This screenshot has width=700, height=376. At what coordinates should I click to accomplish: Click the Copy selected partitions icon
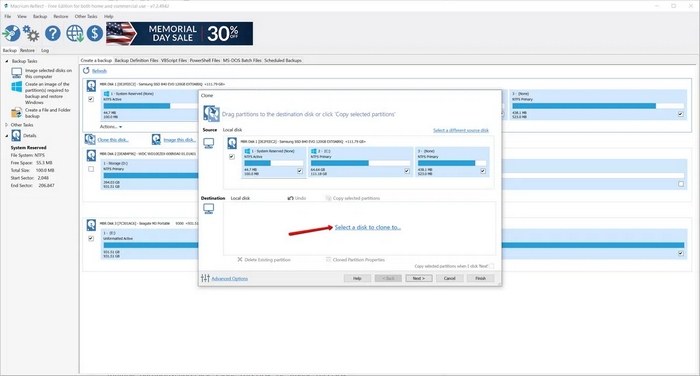(329, 198)
